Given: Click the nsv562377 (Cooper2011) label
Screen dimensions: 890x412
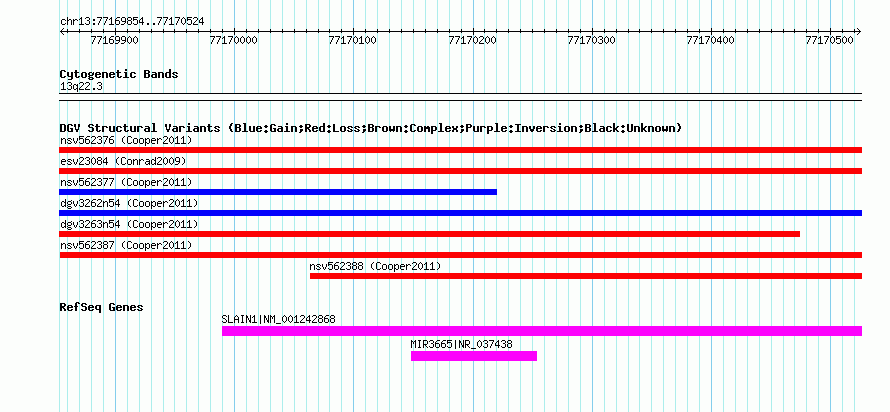Looking at the screenshot, I should click(x=126, y=182).
